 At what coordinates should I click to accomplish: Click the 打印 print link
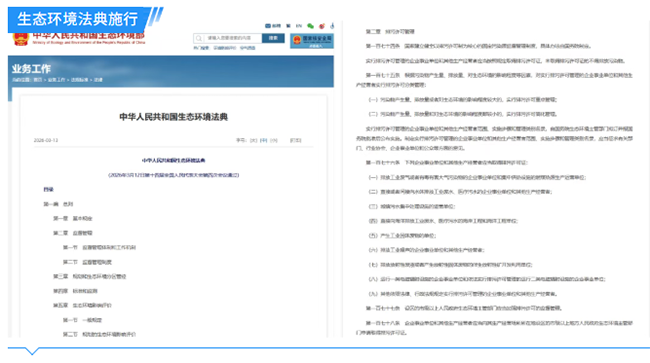tap(296, 140)
